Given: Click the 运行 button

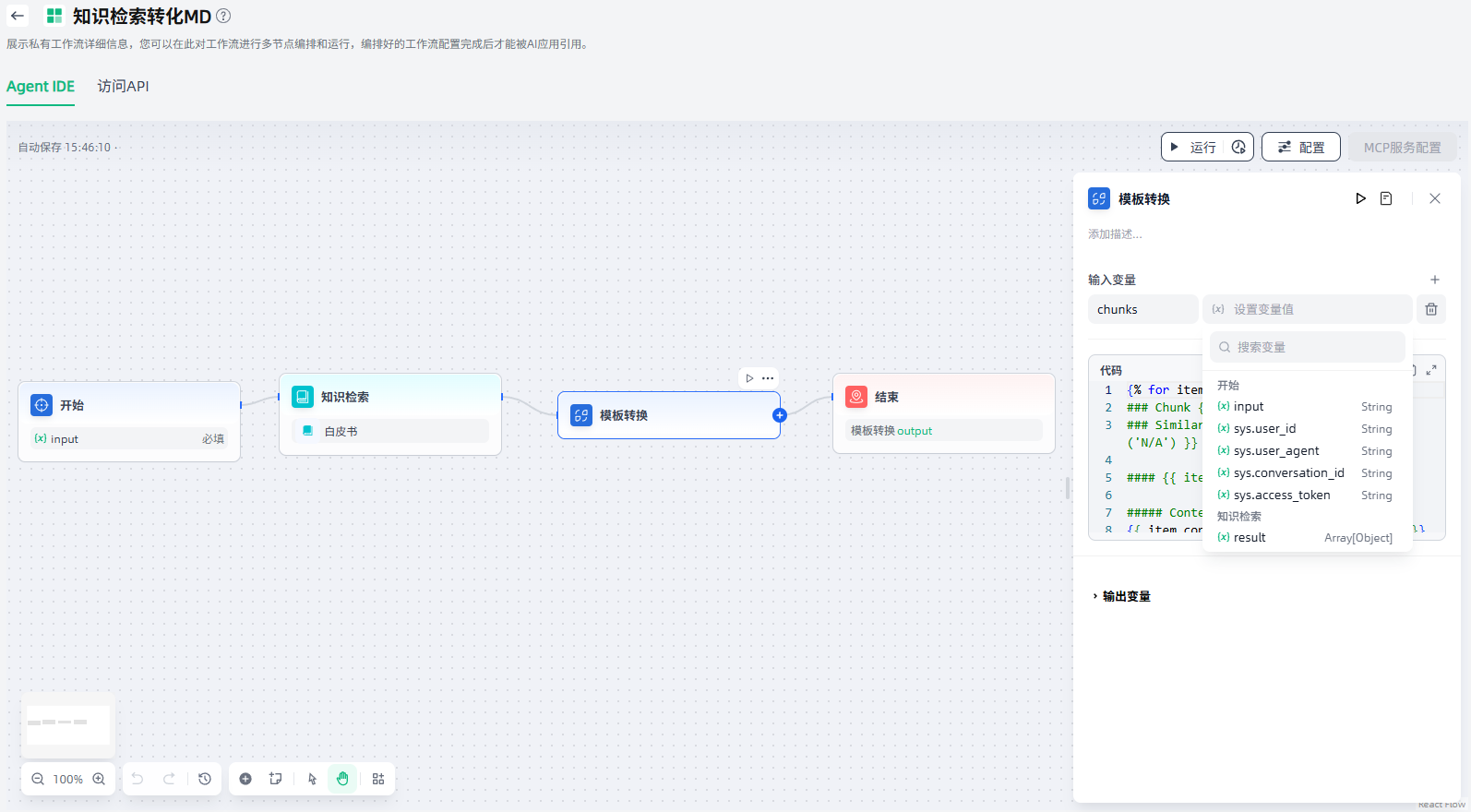Looking at the screenshot, I should [x=1193, y=147].
